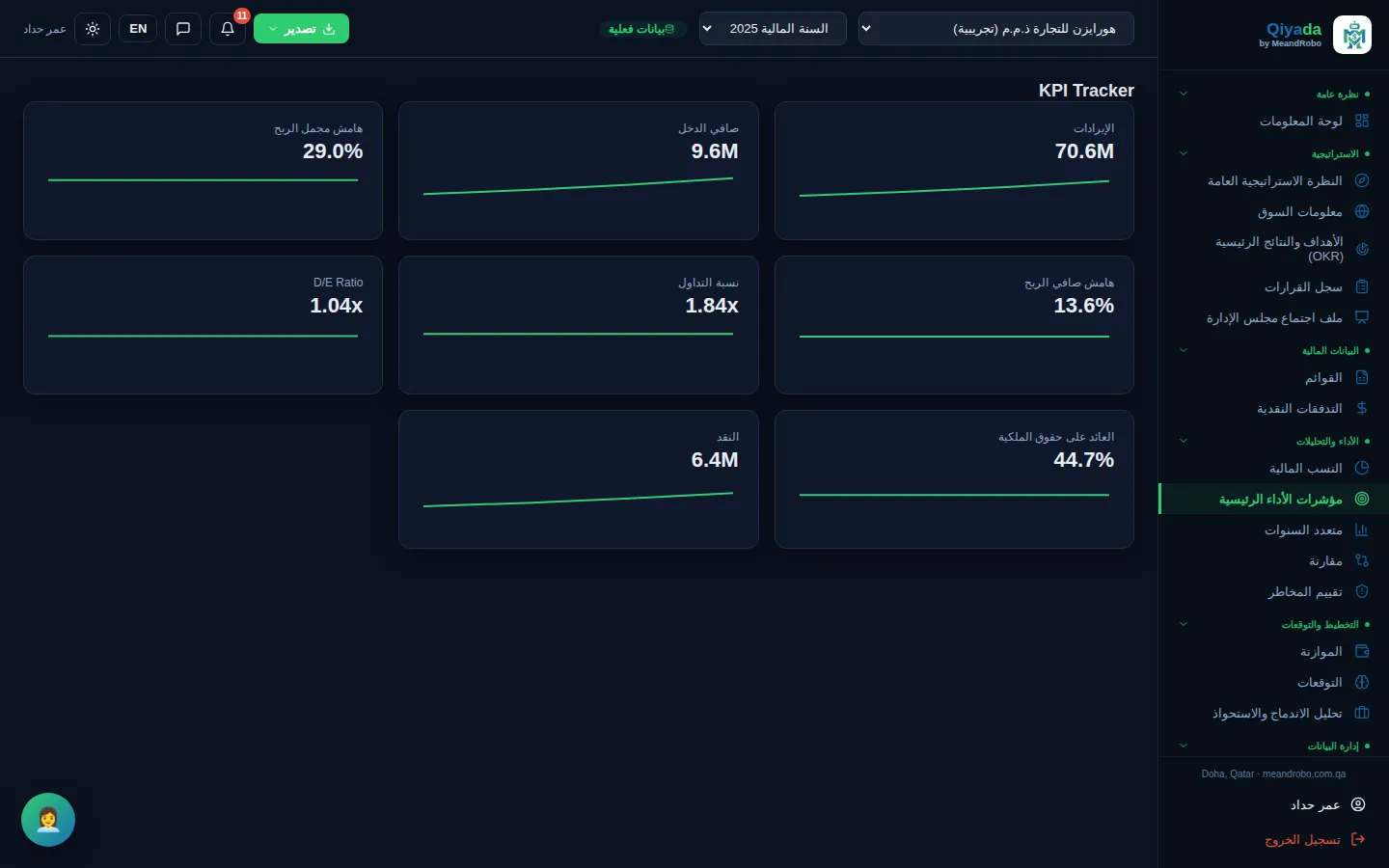Click the compare icon for مقارنة
Screen dimensions: 1389x868
coord(1362,560)
